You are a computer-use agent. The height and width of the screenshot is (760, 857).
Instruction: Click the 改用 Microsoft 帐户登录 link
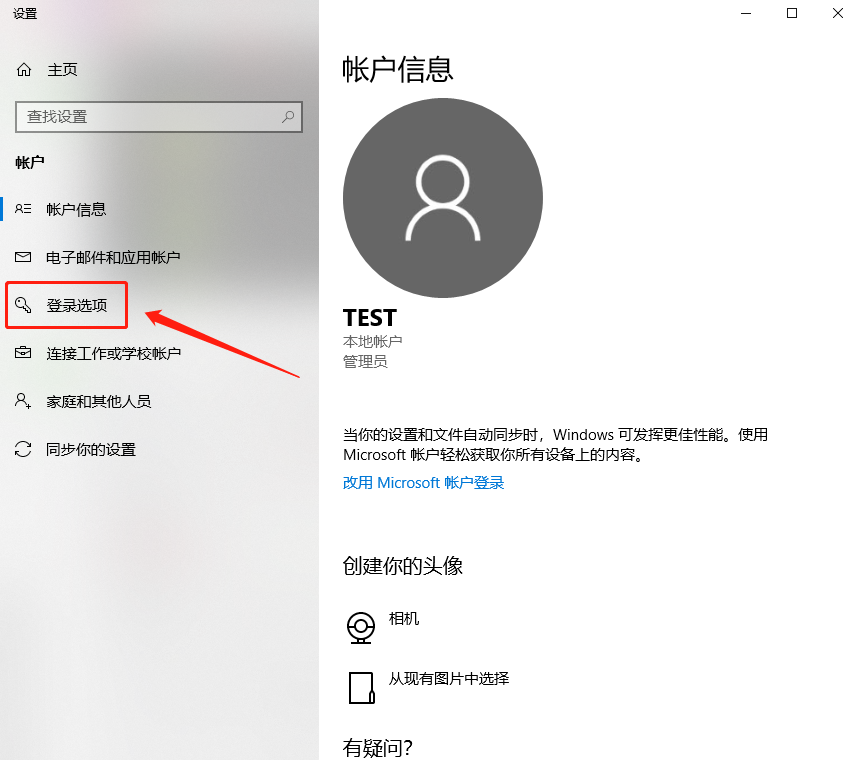(424, 482)
